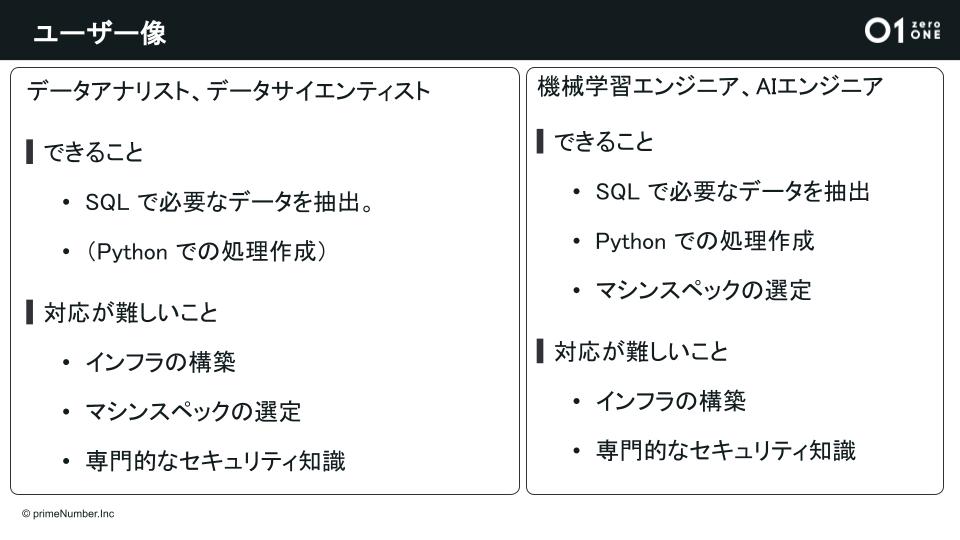Select 専門的なセキュリティ知識 in the left box
The width and height of the screenshot is (960, 540).
click(215, 461)
